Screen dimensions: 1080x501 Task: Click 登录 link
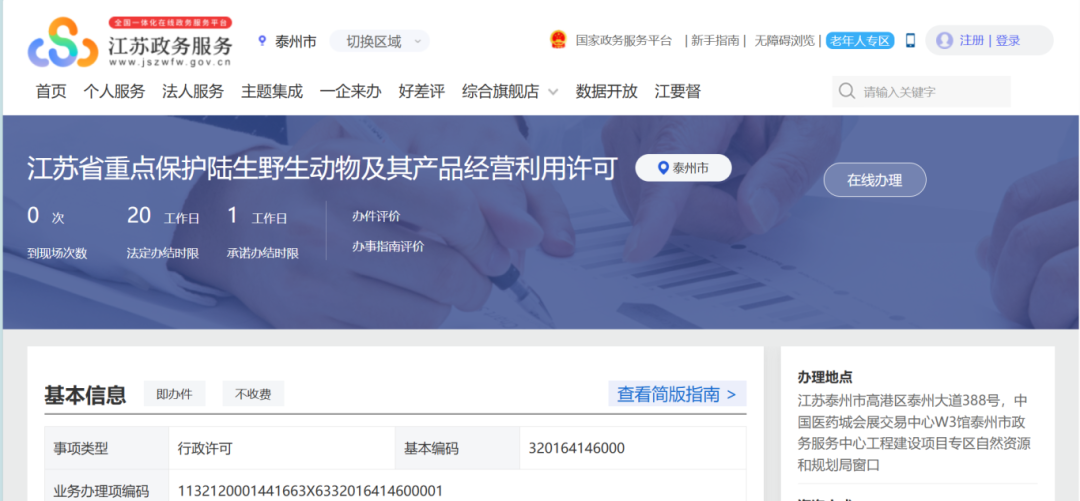click(1008, 41)
